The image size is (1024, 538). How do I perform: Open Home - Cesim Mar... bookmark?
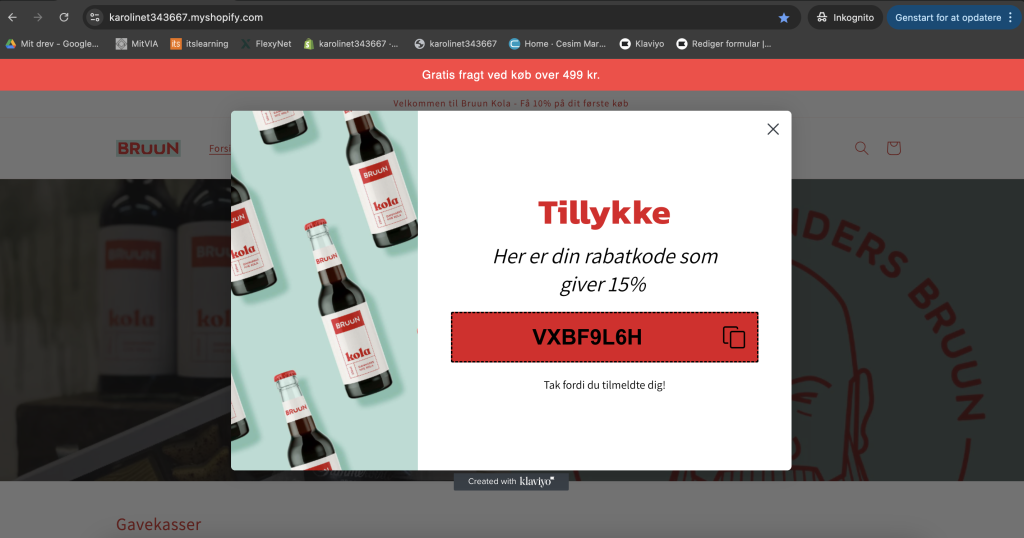(558, 44)
